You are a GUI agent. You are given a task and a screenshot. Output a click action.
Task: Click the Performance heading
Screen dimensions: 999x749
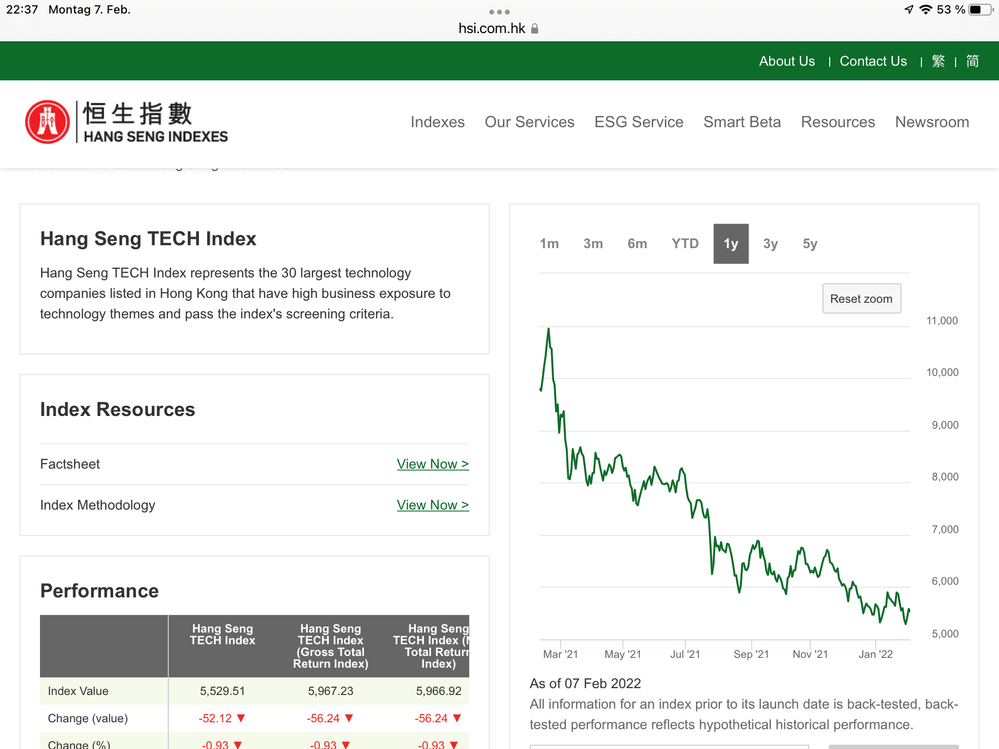(x=99, y=590)
